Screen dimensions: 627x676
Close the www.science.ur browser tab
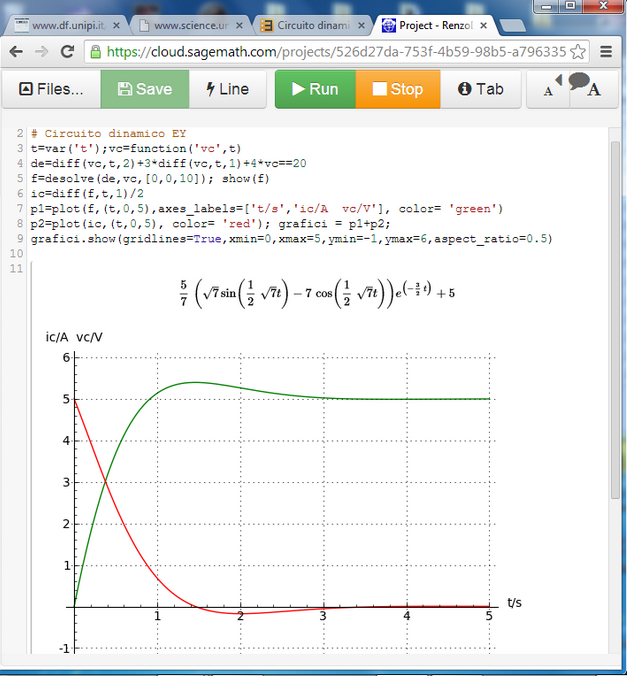click(240, 25)
